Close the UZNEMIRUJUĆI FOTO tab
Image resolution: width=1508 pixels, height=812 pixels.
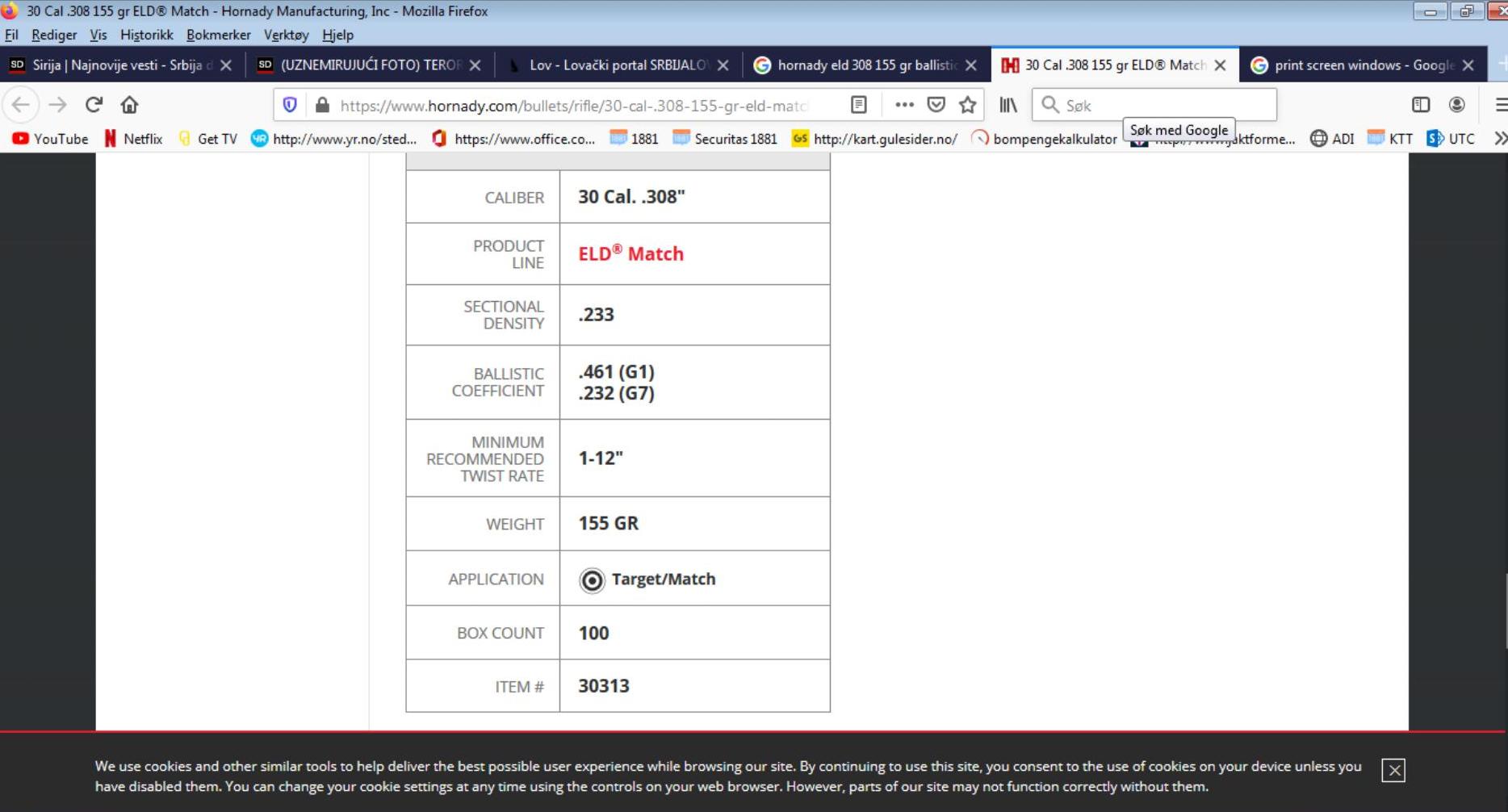pyautogui.click(x=475, y=65)
